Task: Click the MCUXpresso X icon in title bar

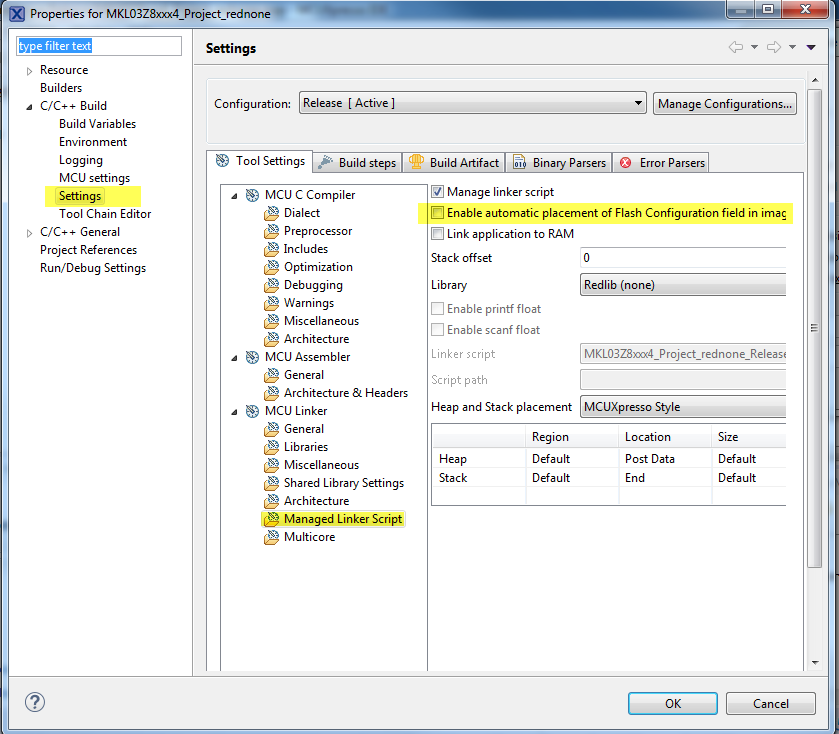Action: pos(17,13)
